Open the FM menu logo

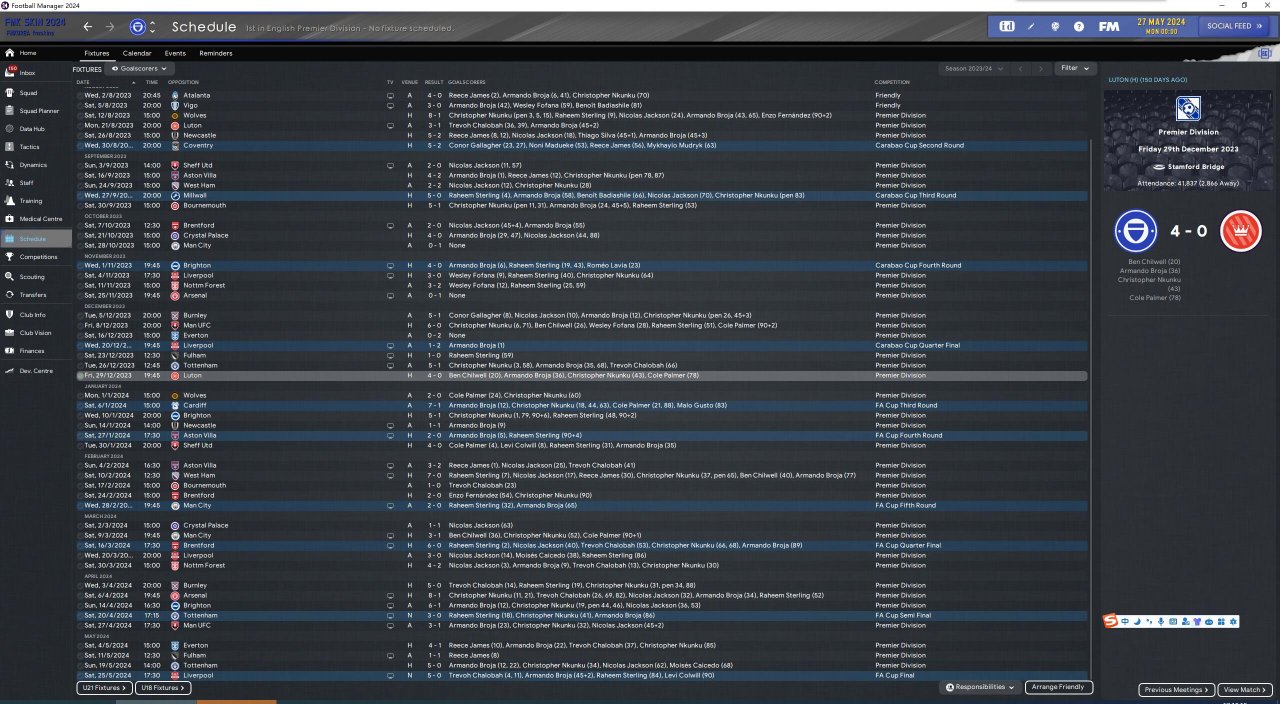(x=1108, y=26)
